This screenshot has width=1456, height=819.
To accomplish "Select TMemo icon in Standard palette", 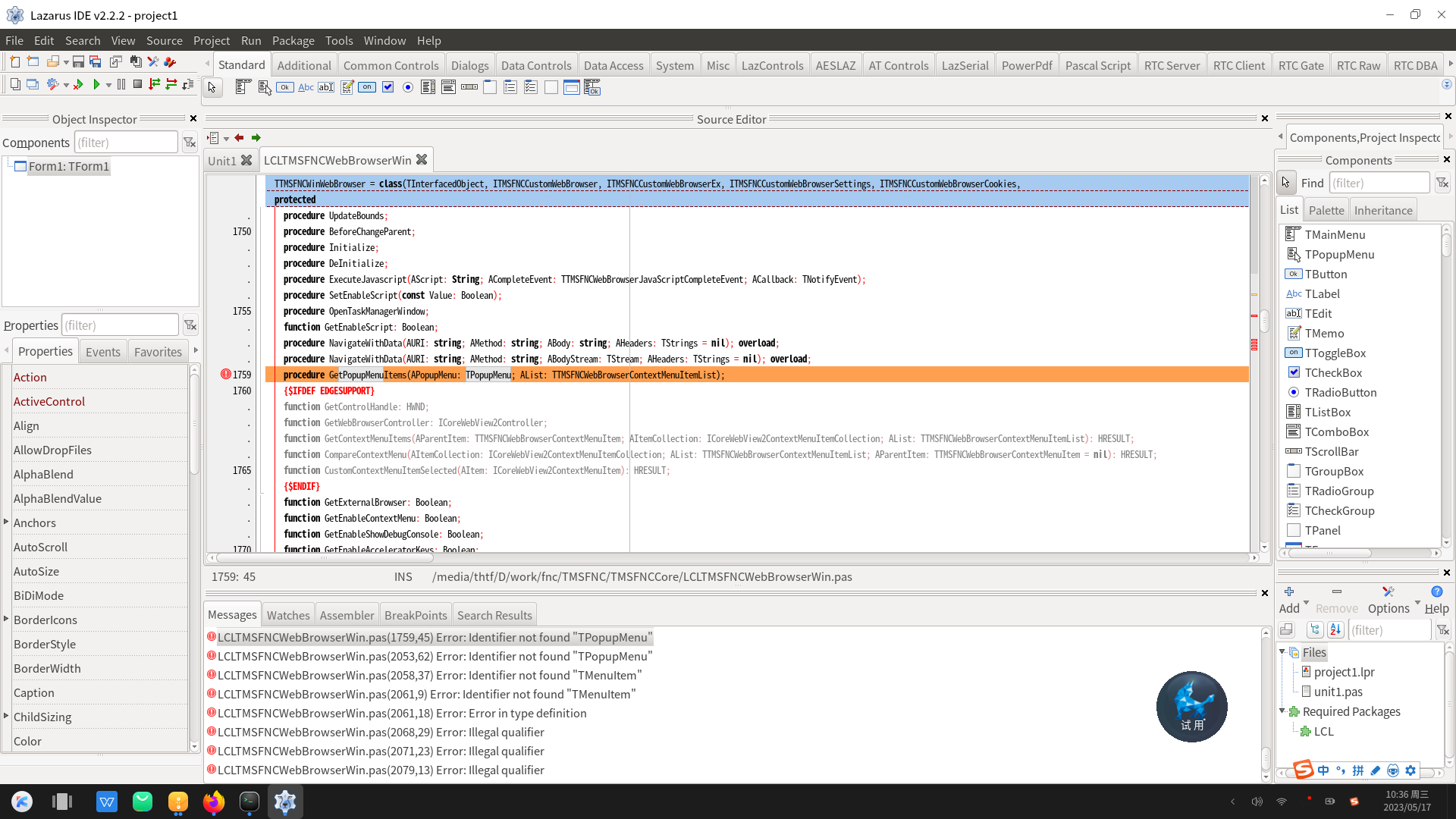I will (347, 87).
